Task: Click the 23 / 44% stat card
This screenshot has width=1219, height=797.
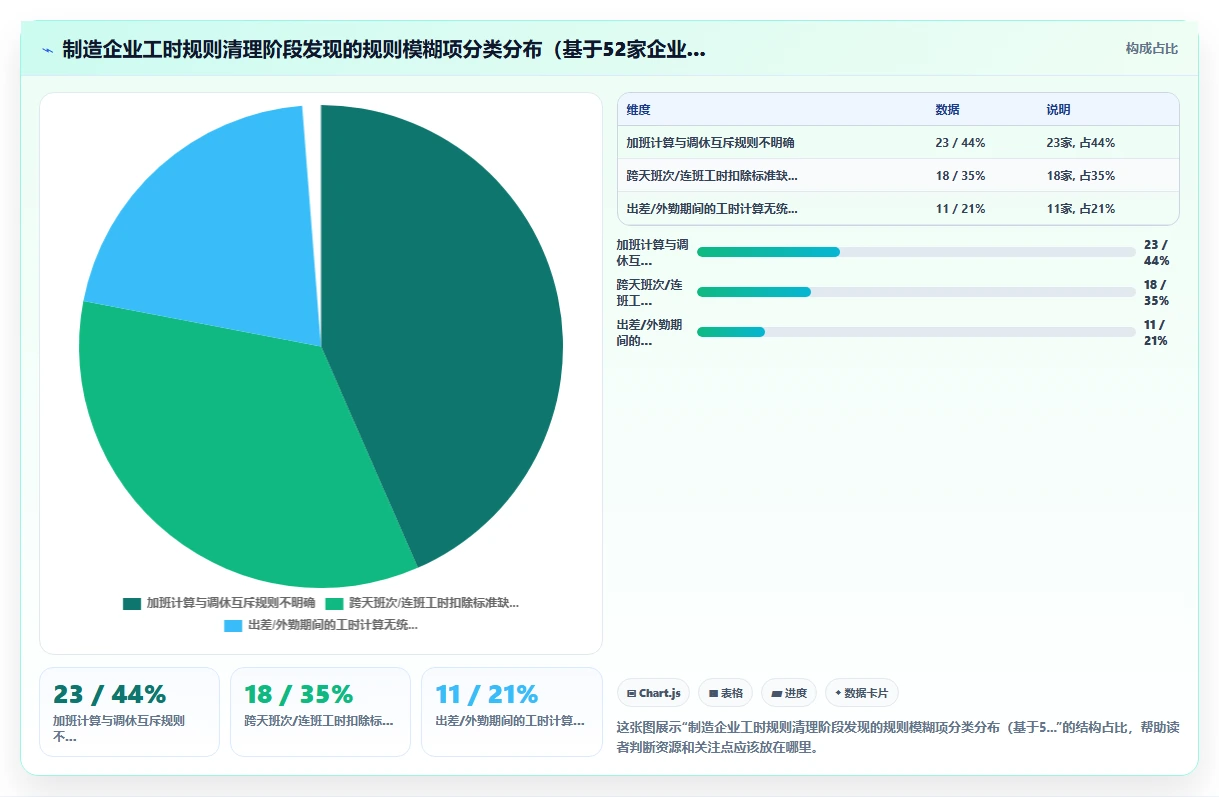Action: 129,712
